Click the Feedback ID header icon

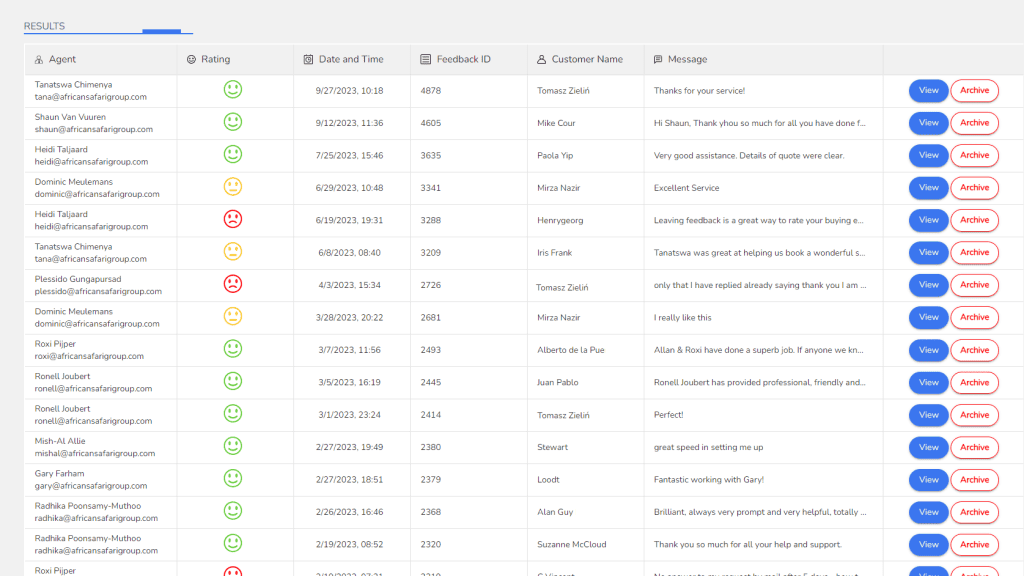click(x=426, y=60)
